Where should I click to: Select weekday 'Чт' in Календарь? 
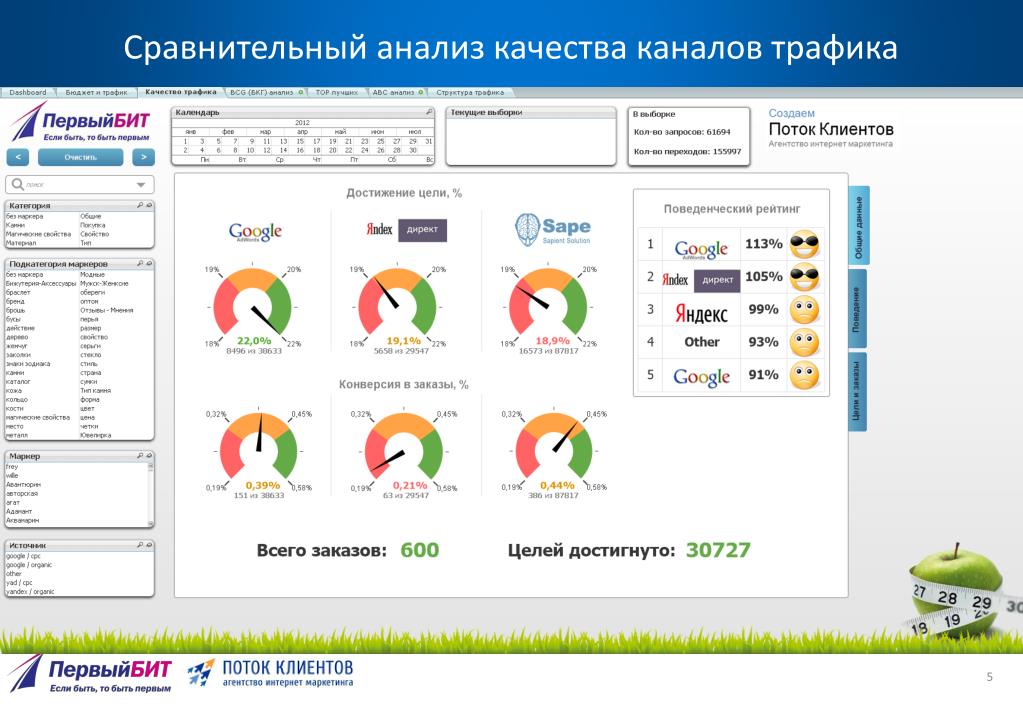[317, 159]
